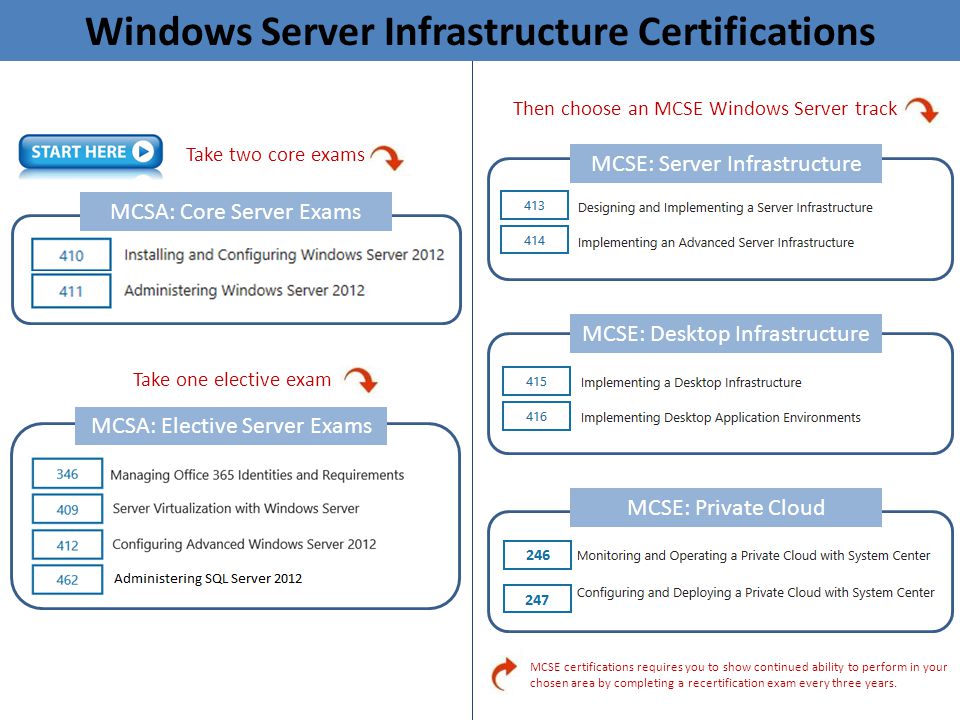Select the MCSE: Desktop Infrastructure header
The height and width of the screenshot is (720, 960).
726,334
